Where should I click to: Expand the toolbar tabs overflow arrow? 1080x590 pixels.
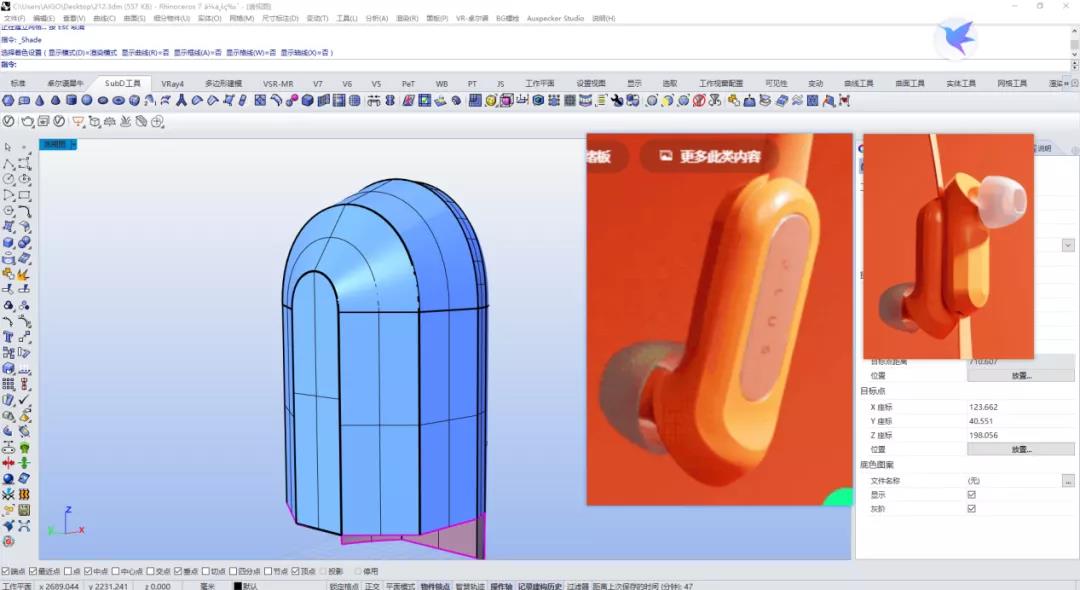click(x=1066, y=83)
